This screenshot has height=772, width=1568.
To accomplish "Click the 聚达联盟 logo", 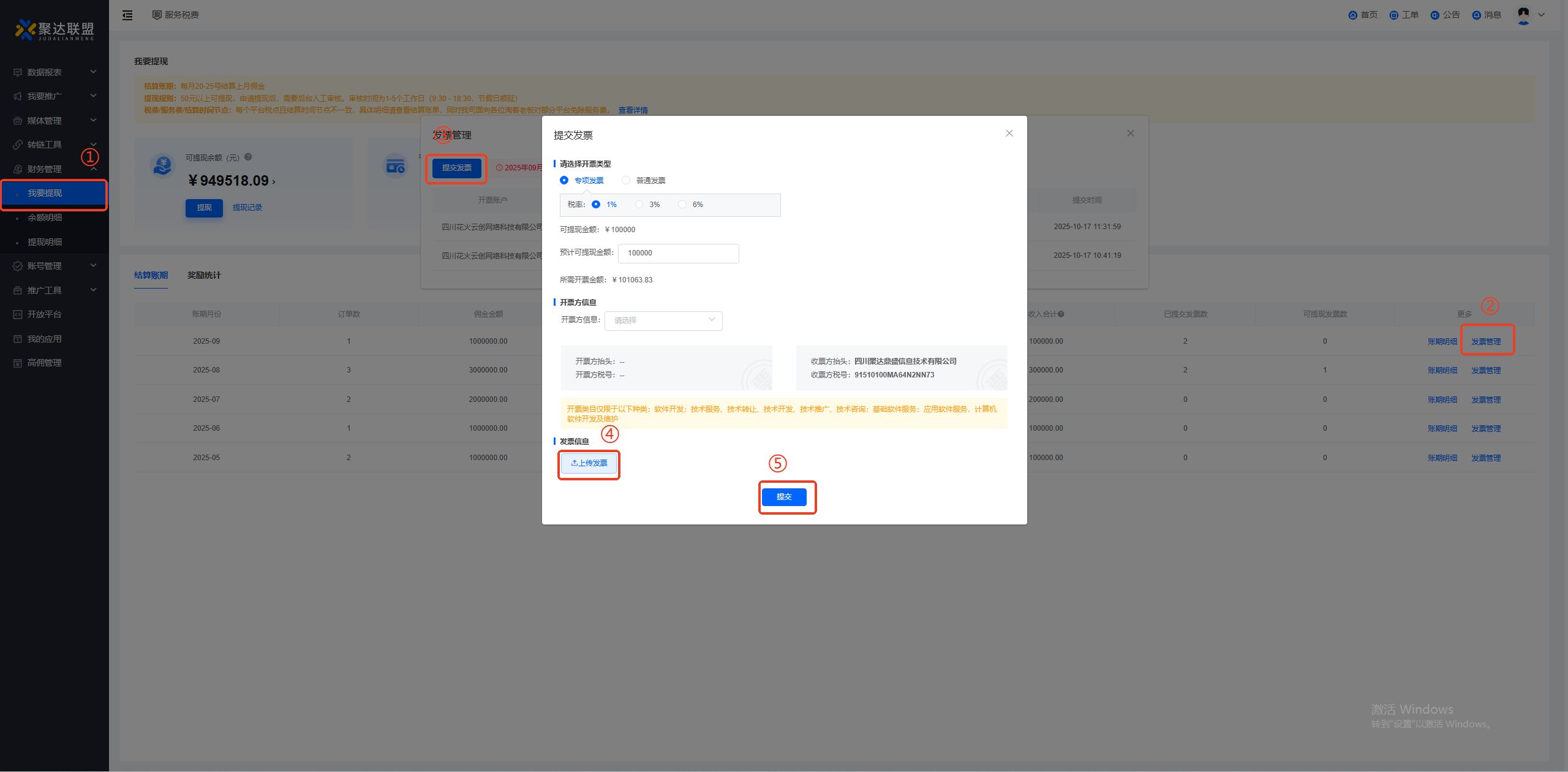I will coord(55,29).
